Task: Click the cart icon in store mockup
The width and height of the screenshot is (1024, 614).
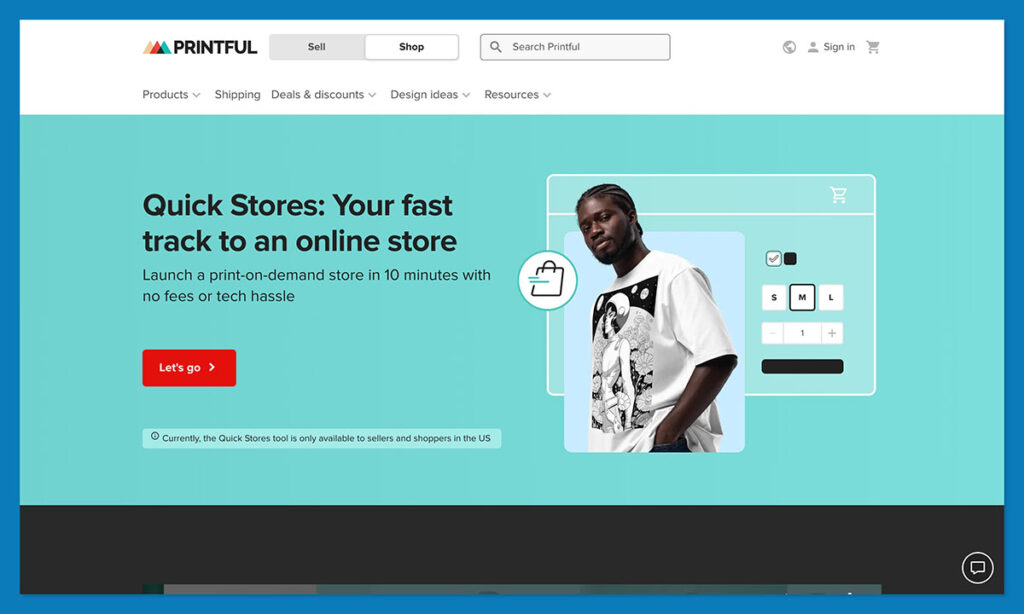Action: (839, 195)
